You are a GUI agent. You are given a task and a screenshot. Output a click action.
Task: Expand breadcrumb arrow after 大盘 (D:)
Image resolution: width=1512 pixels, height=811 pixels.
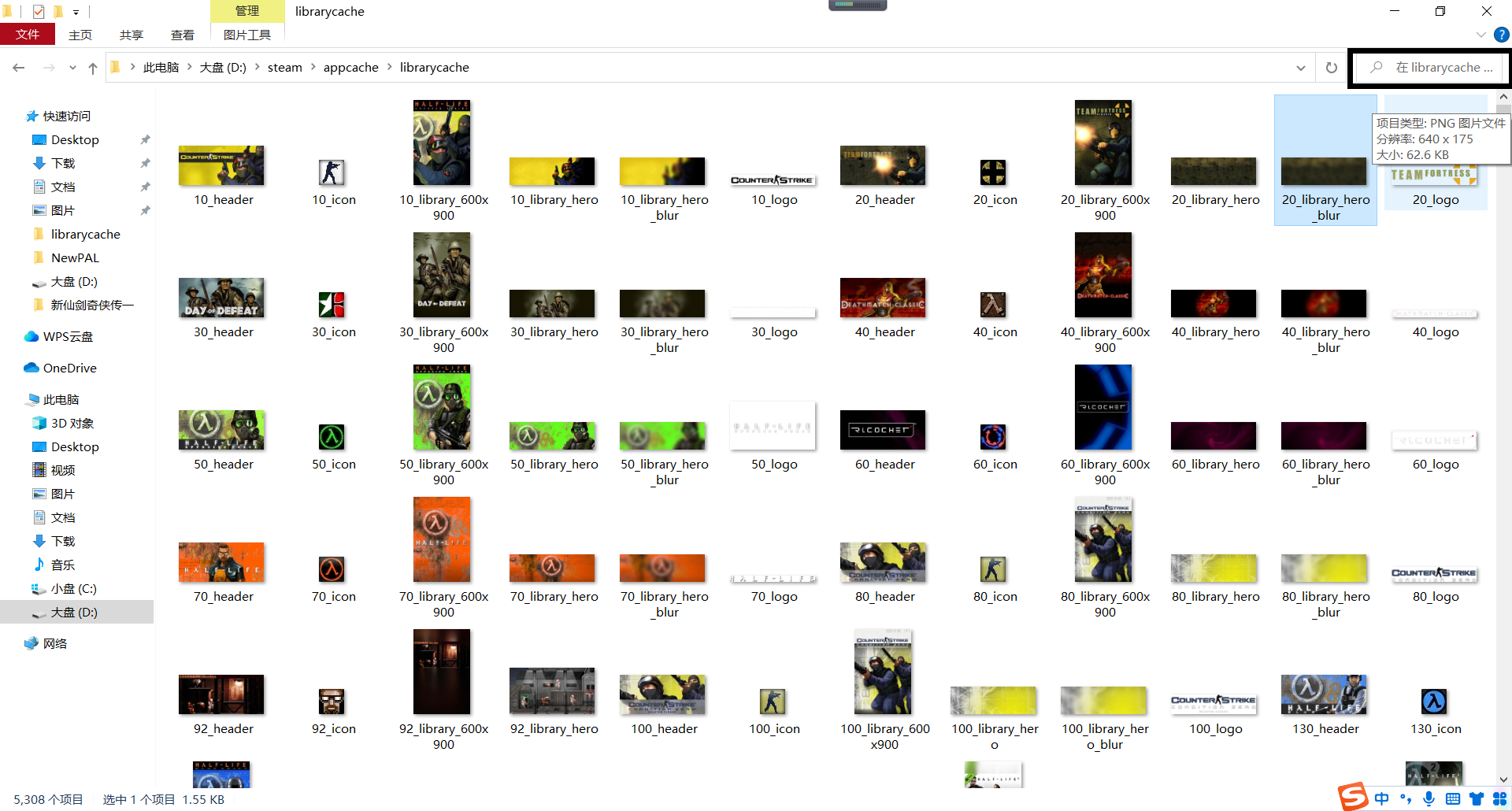click(257, 67)
